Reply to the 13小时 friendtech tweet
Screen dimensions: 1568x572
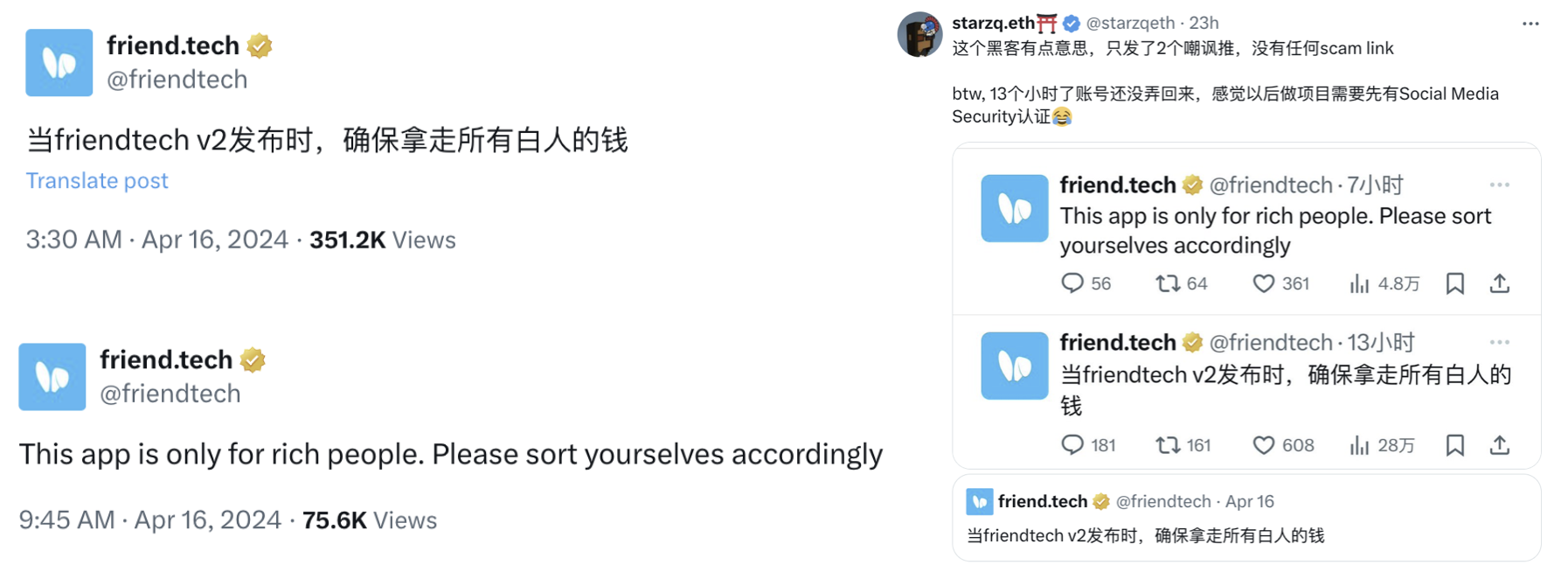pyautogui.click(x=1072, y=445)
